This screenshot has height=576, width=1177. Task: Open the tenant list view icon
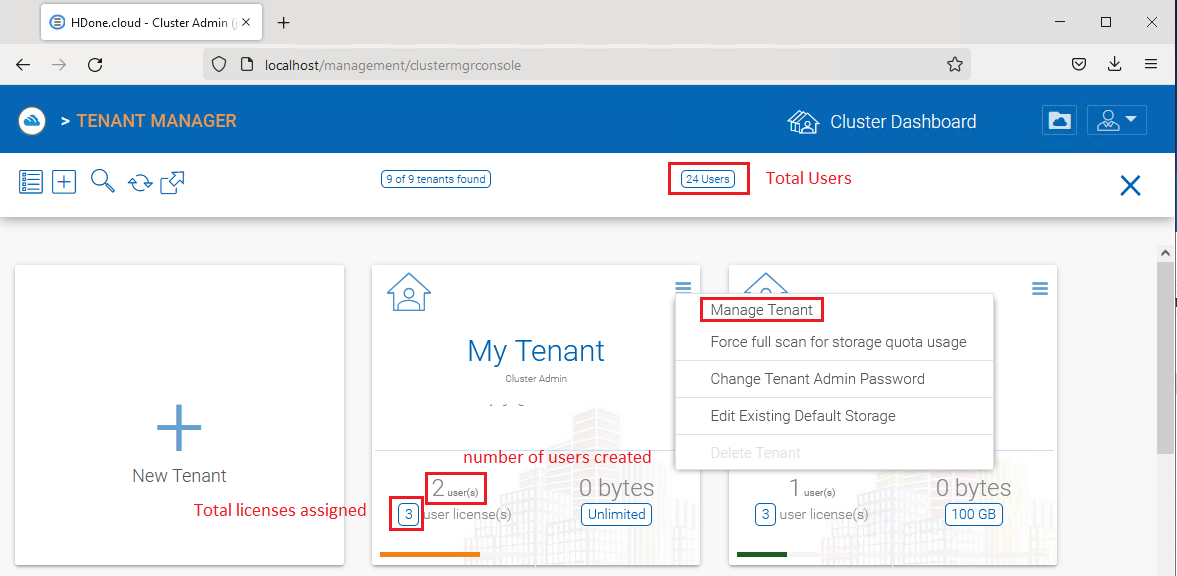pyautogui.click(x=30, y=181)
